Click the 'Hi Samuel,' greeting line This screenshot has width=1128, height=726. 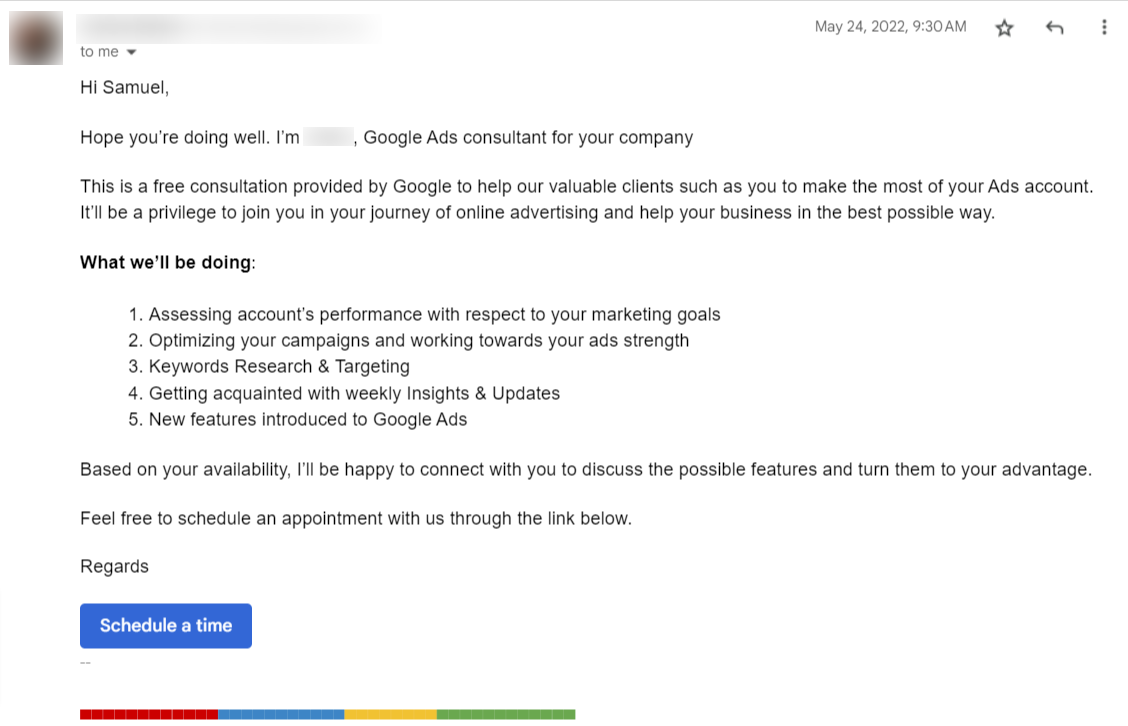pos(124,88)
